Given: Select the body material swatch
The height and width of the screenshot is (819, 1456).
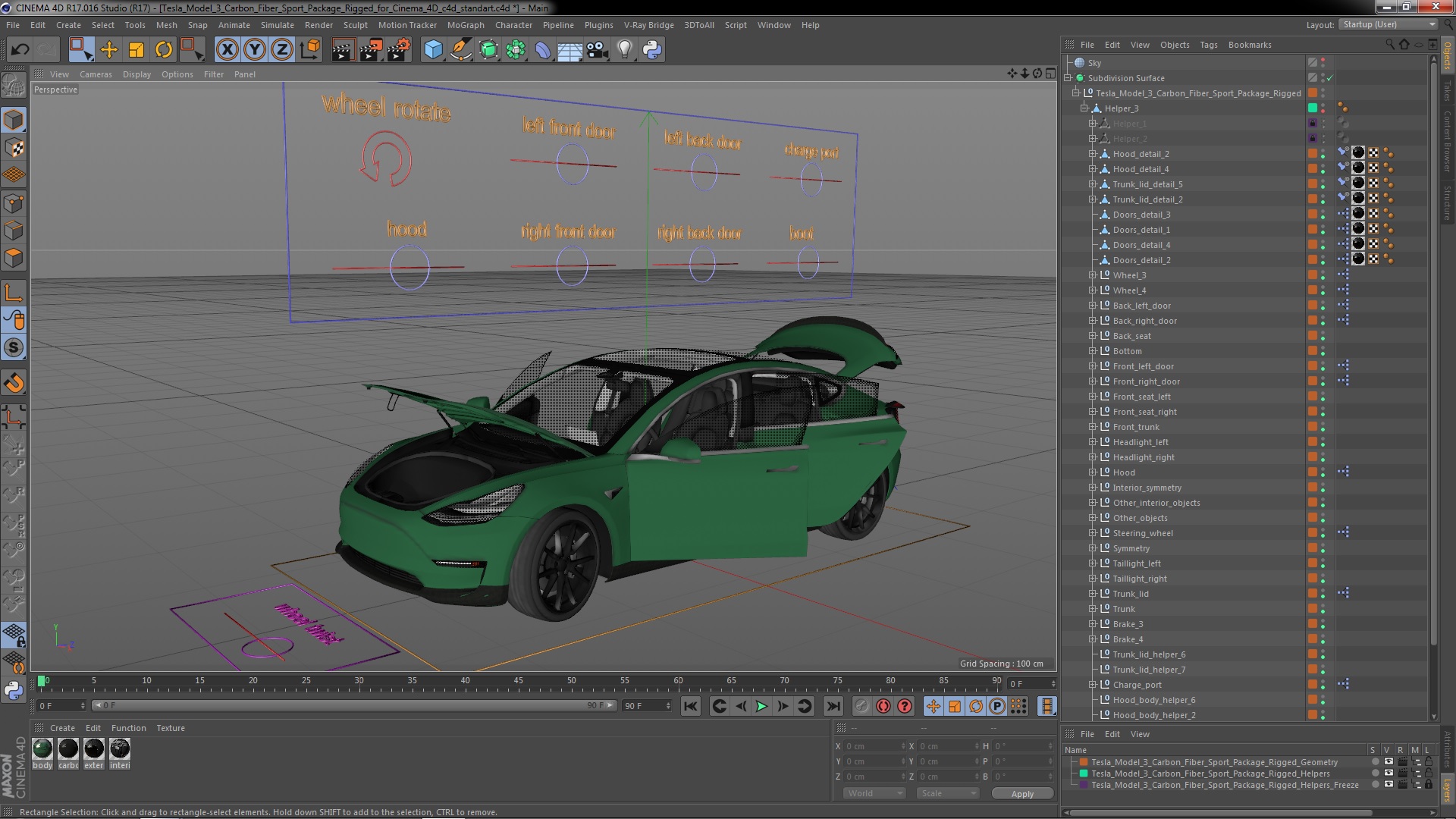Looking at the screenshot, I should (x=42, y=748).
